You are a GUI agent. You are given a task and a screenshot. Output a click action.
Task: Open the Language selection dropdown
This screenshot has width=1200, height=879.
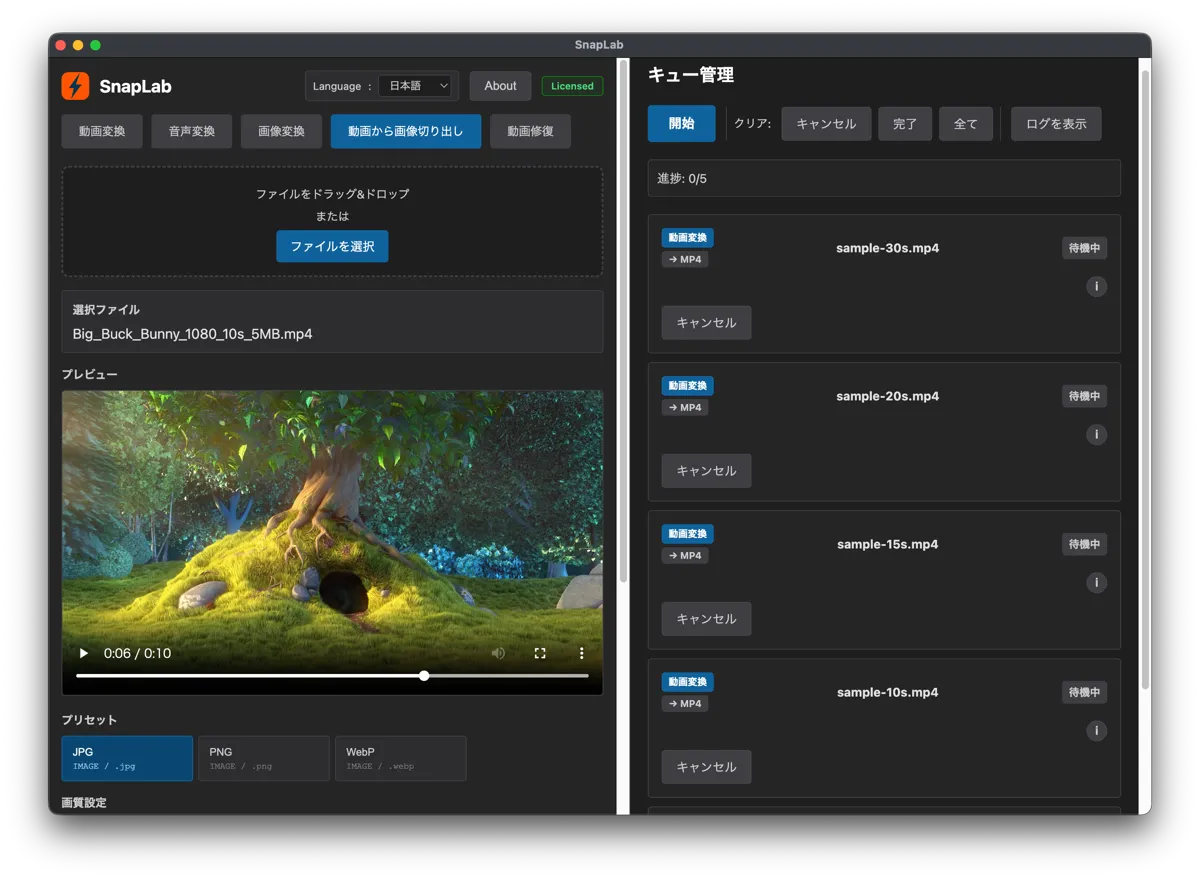point(417,86)
